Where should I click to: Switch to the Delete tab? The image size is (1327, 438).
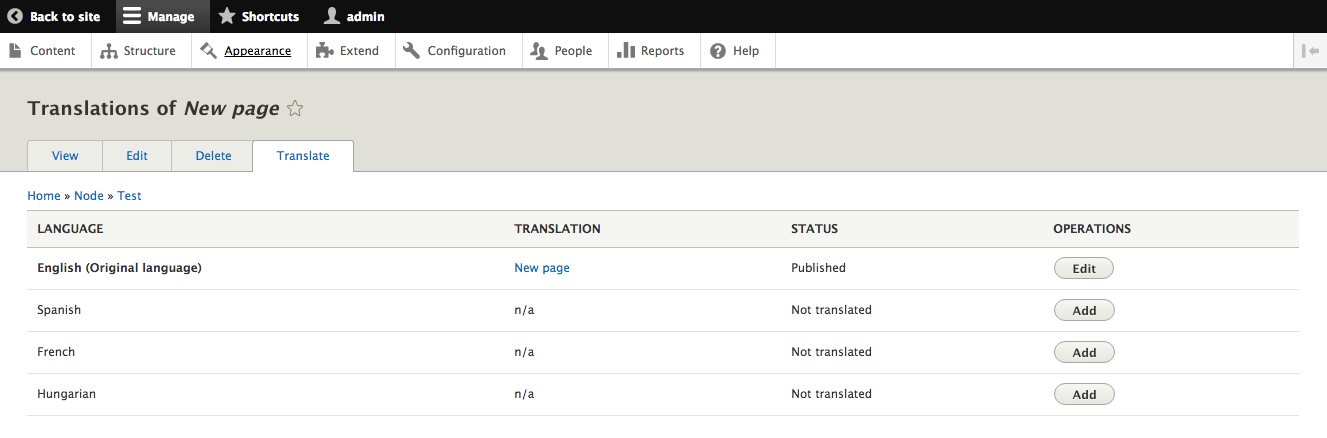coord(213,156)
